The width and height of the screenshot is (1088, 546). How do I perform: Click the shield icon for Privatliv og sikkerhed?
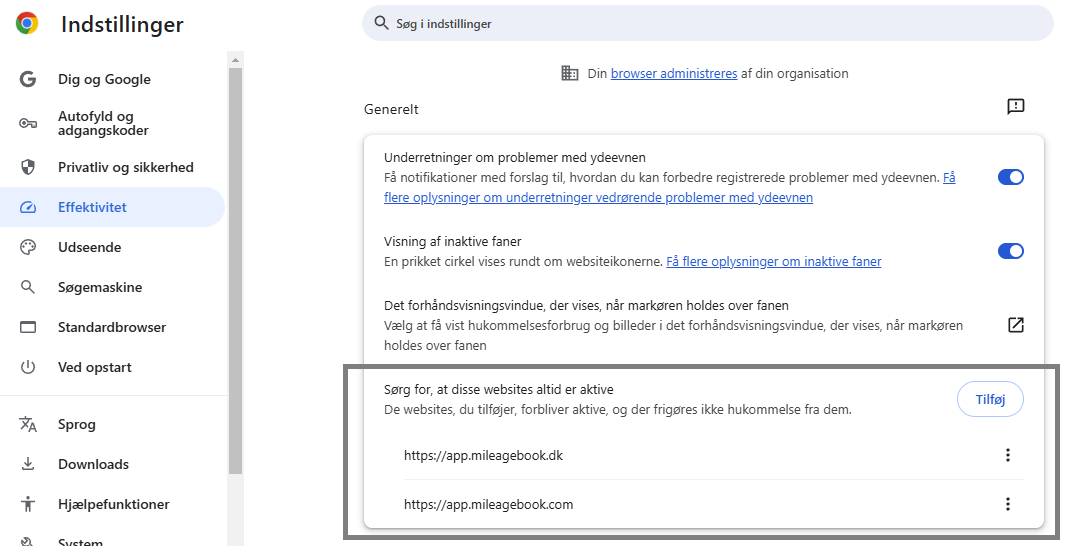click(28, 167)
